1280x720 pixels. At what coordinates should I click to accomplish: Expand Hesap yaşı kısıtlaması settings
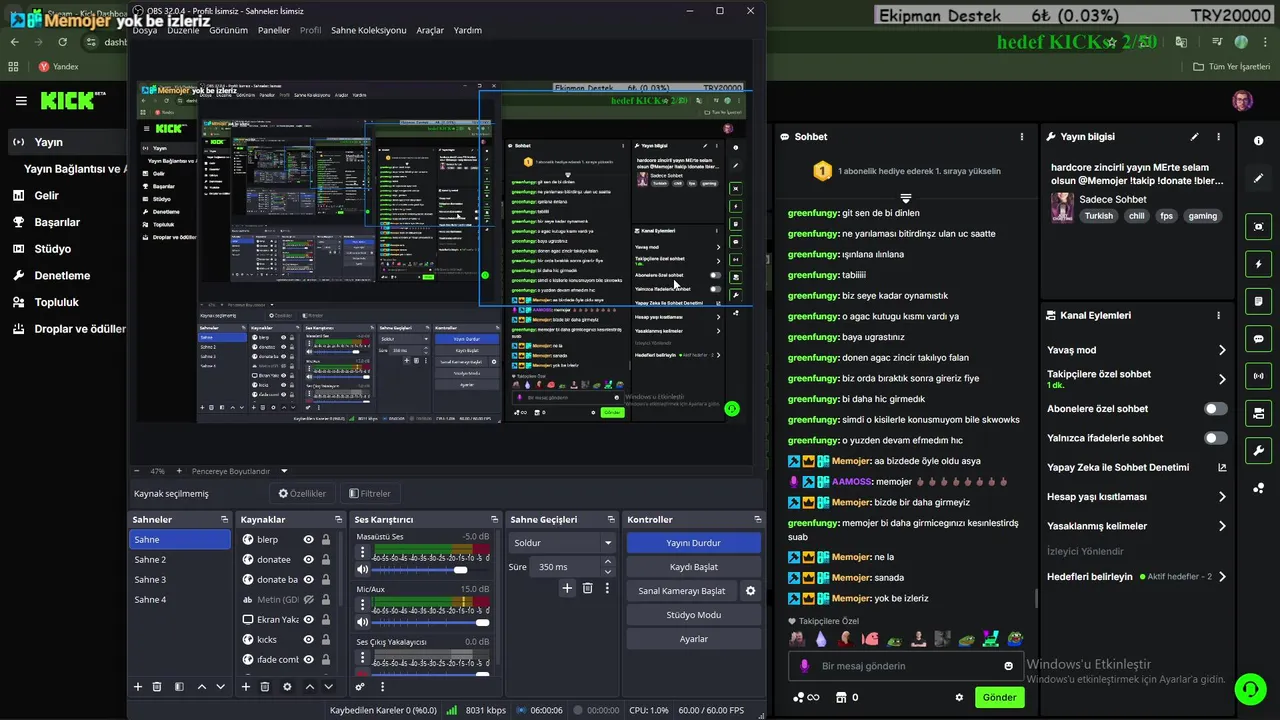(x=1221, y=497)
